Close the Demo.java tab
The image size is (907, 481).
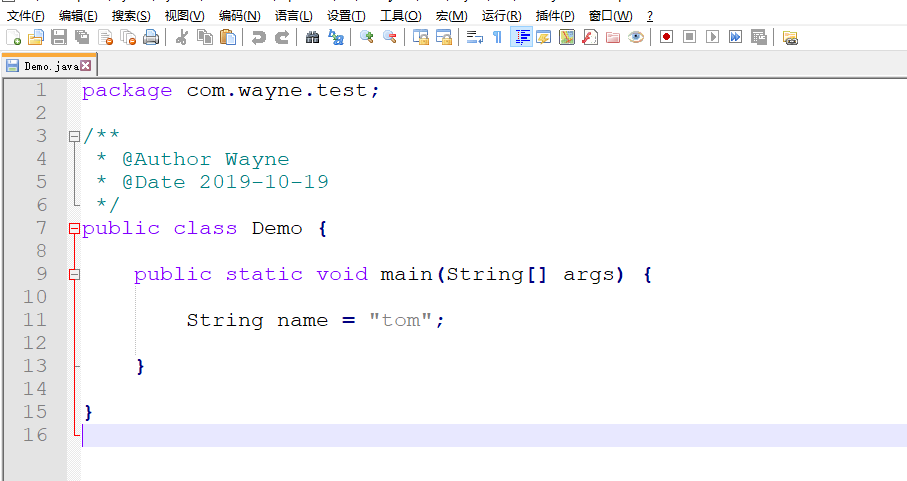coord(86,65)
